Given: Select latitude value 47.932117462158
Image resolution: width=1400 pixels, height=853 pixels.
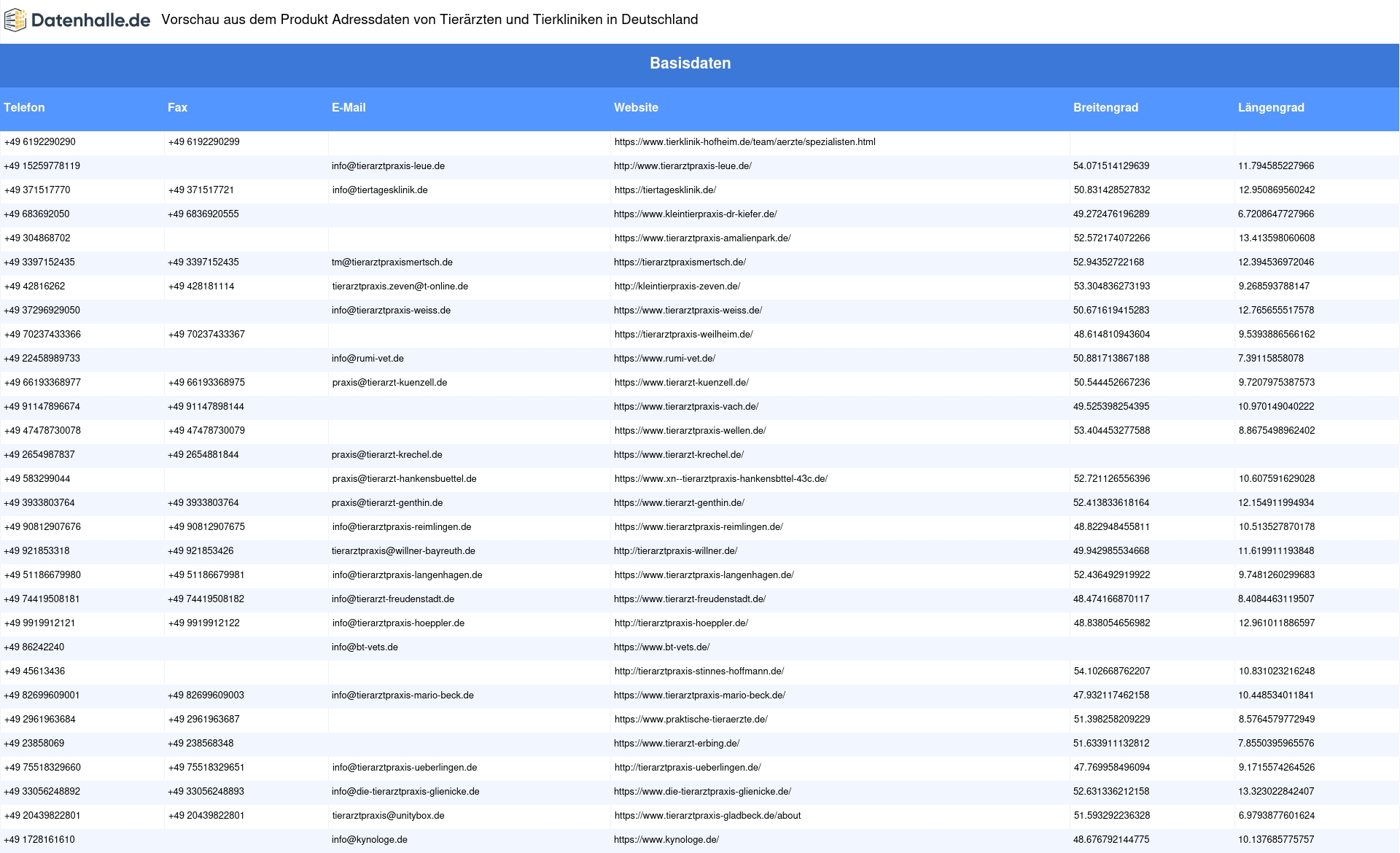Looking at the screenshot, I should click(1111, 696).
